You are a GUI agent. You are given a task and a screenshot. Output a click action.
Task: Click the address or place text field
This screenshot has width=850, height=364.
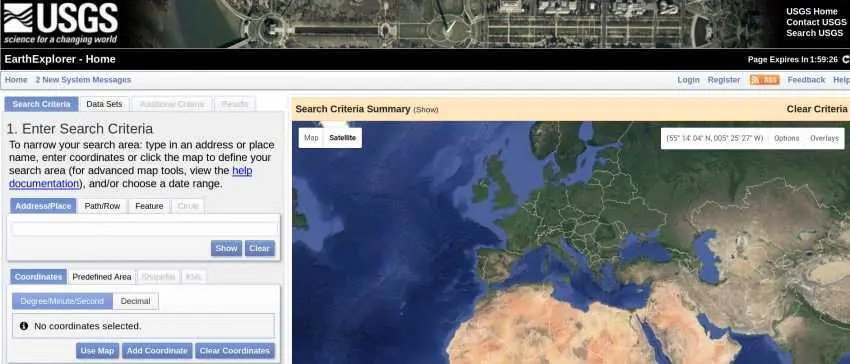(x=145, y=229)
